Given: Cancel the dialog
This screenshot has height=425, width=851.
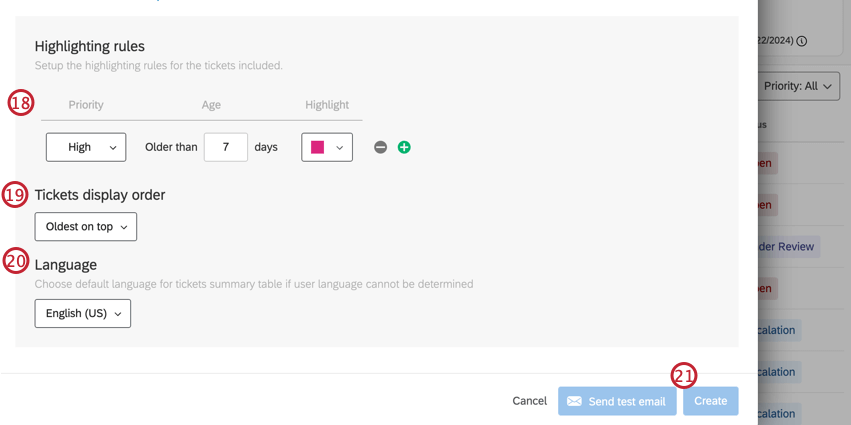Looking at the screenshot, I should coord(529,401).
